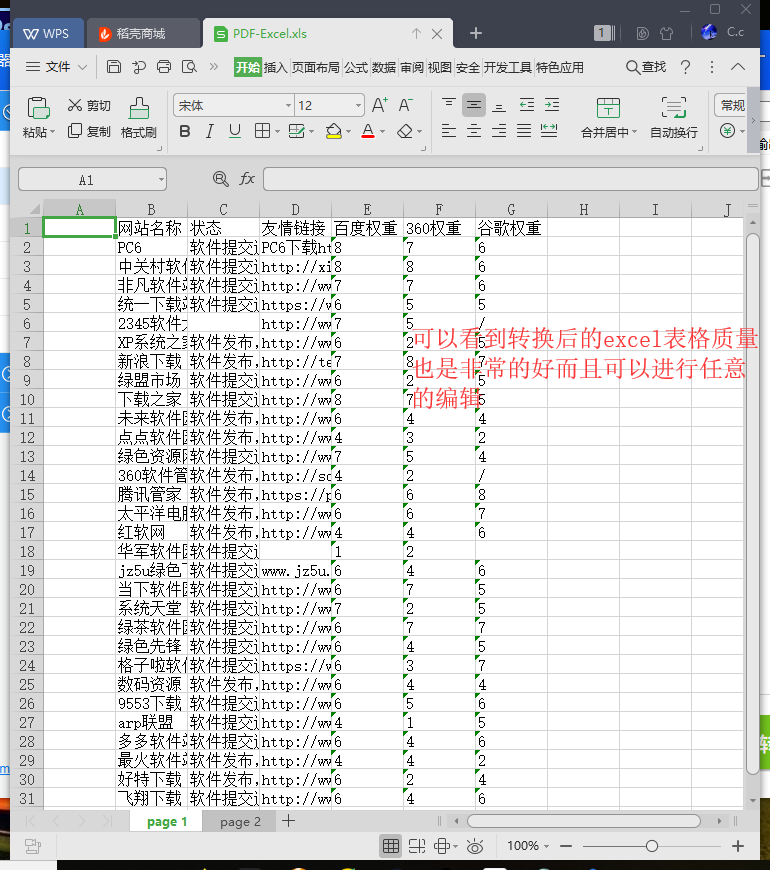Align text right icon
This screenshot has width=770, height=870.
499,131
